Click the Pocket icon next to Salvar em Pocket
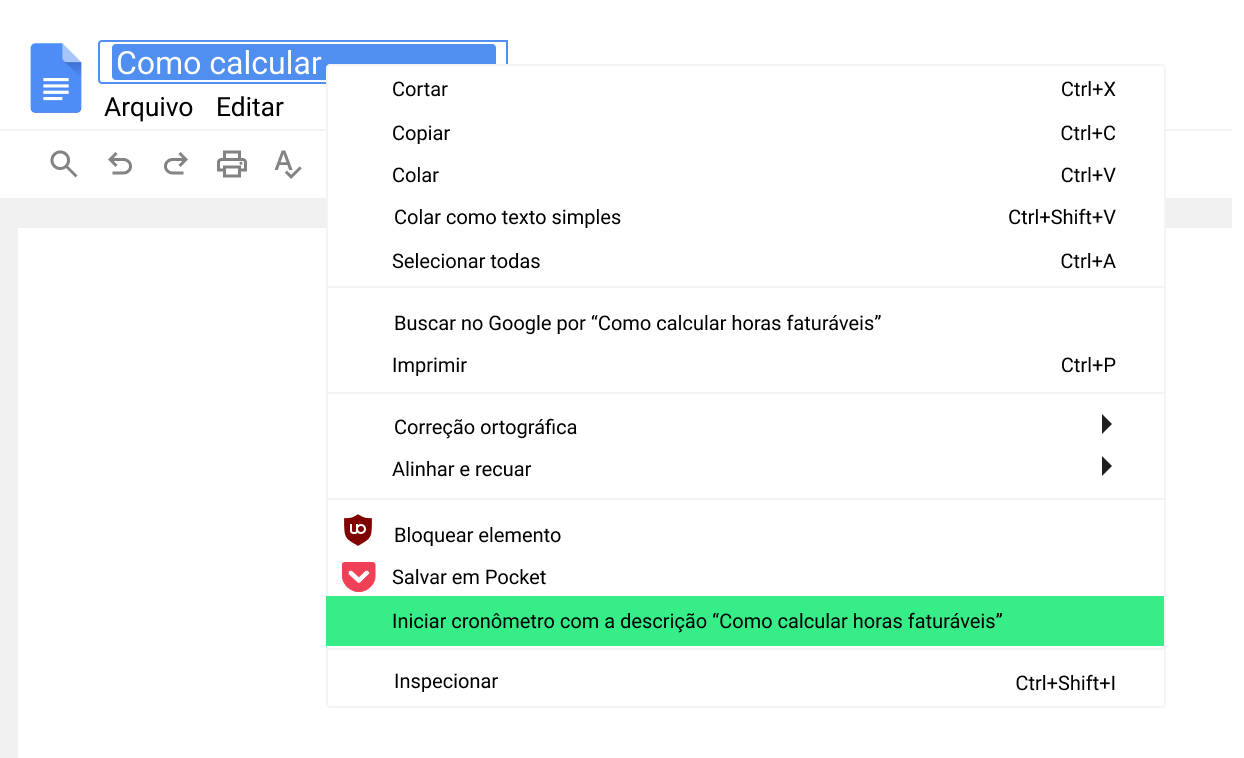 [357, 576]
